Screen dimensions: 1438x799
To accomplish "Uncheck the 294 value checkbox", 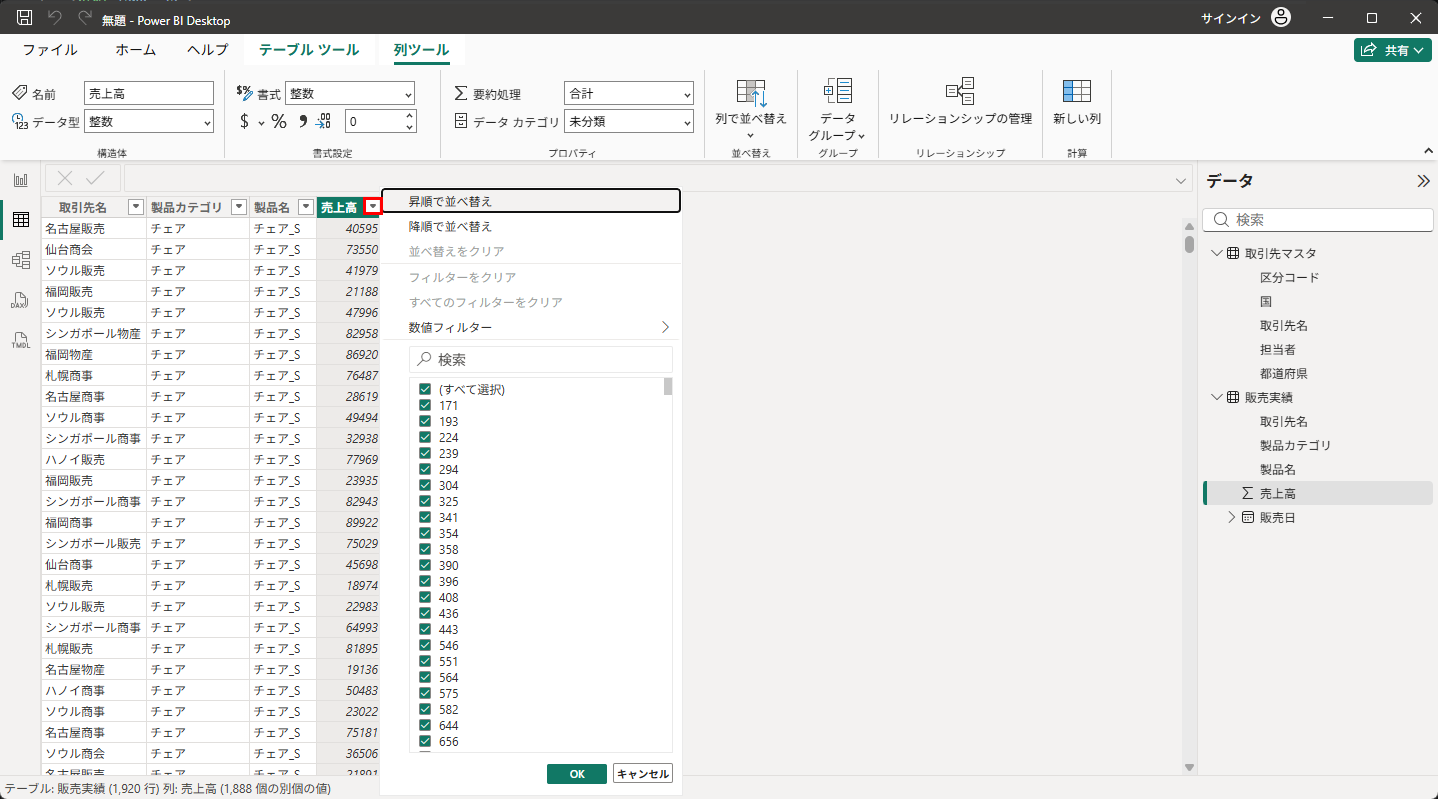I will pyautogui.click(x=425, y=469).
